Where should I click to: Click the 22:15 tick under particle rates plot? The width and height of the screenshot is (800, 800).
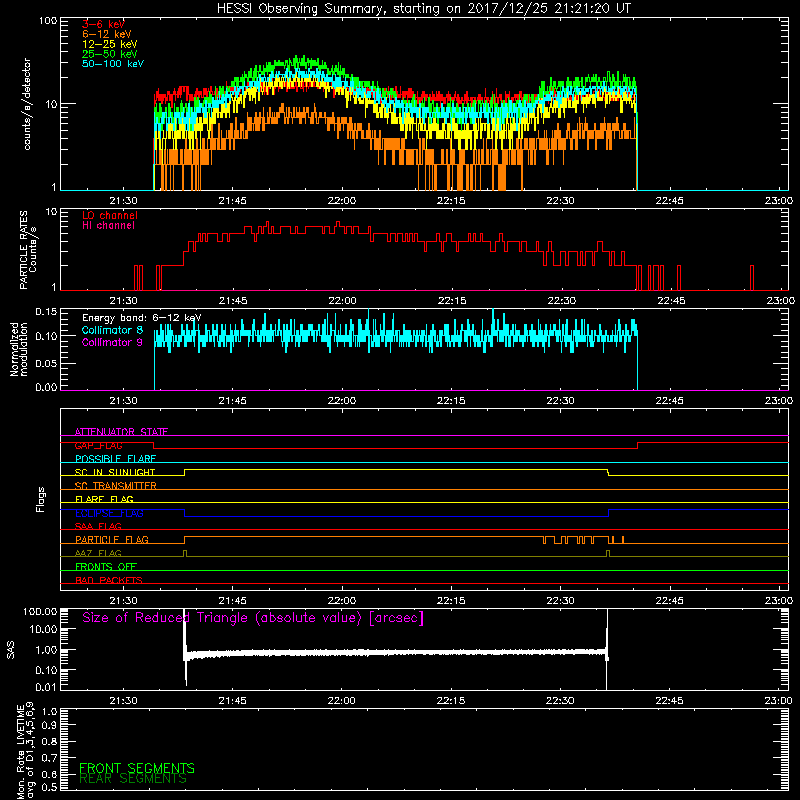click(x=452, y=301)
